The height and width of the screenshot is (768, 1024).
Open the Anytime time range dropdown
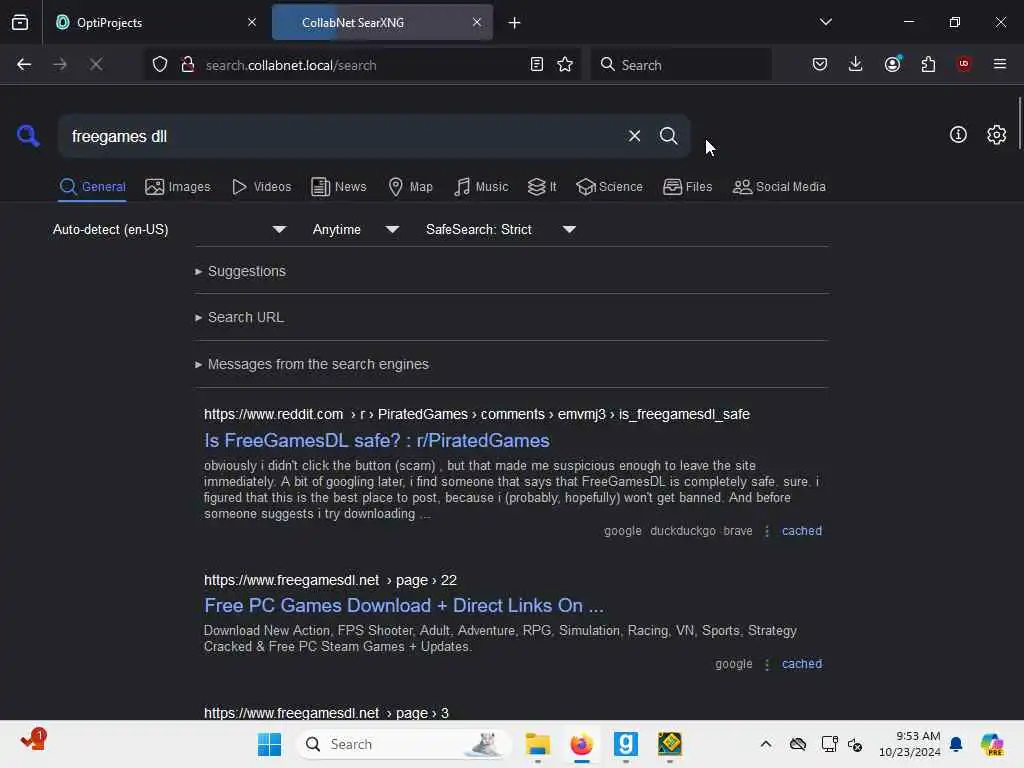356,229
